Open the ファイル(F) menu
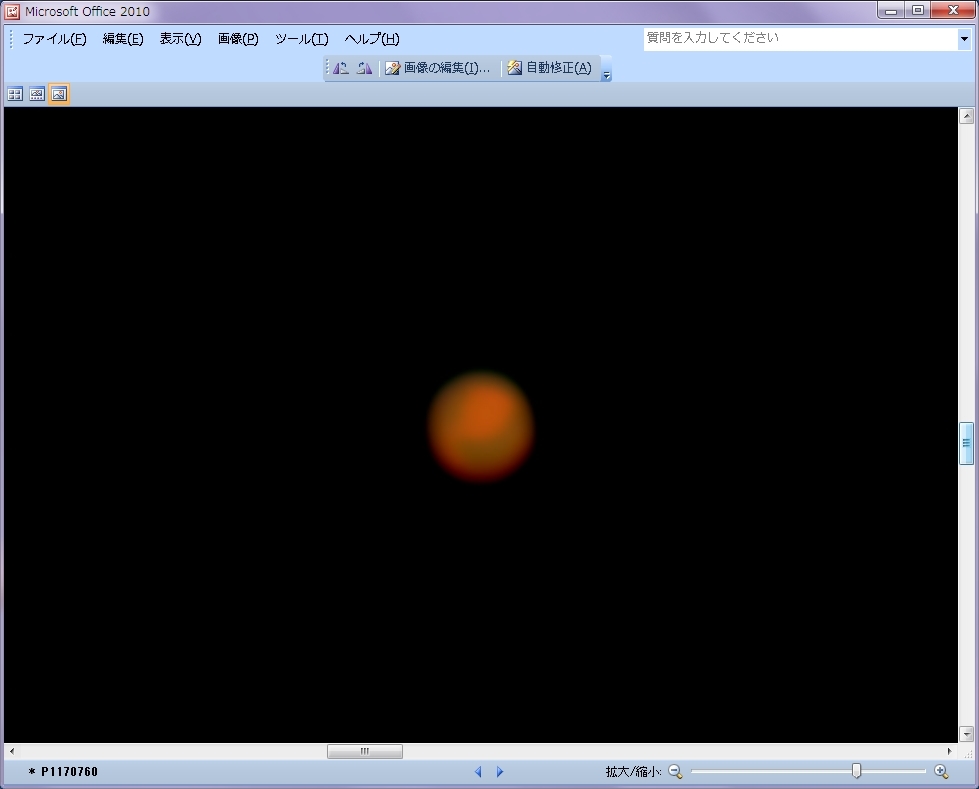The width and height of the screenshot is (979, 789). [x=54, y=39]
